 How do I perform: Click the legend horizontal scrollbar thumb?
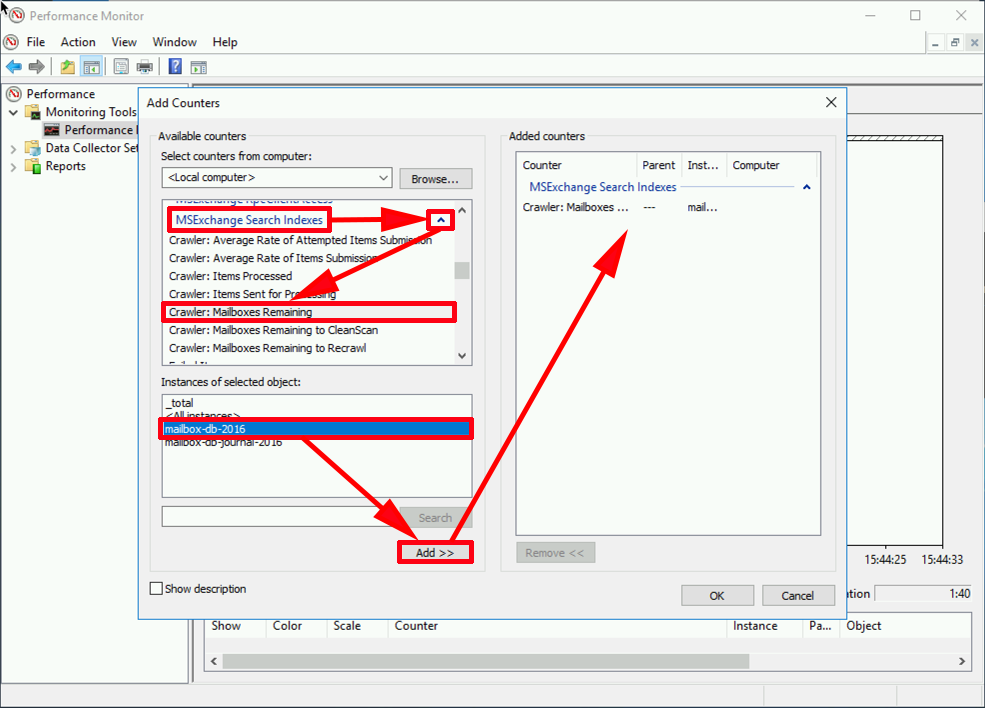coord(486,661)
